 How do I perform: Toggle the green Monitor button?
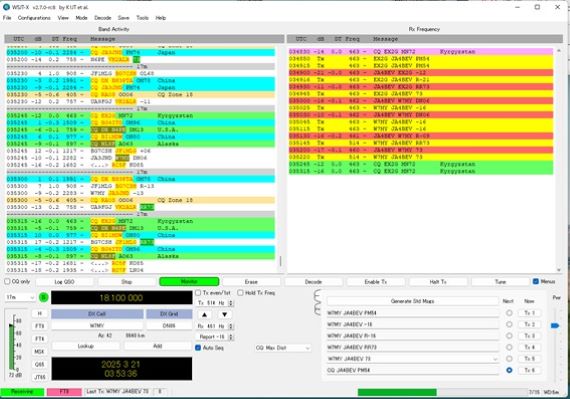(x=189, y=282)
